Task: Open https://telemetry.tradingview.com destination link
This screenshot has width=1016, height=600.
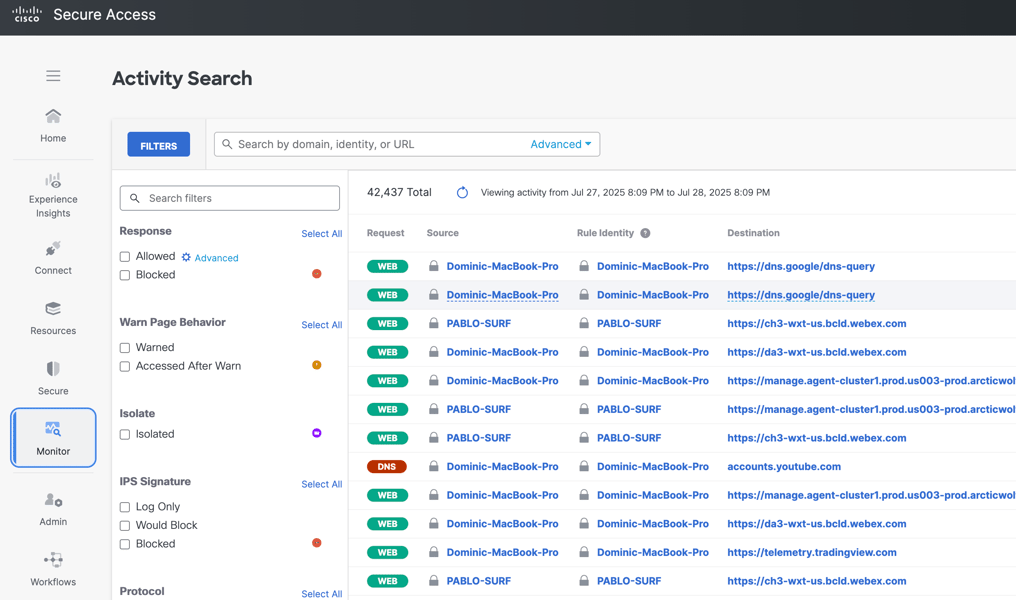Action: pos(812,552)
